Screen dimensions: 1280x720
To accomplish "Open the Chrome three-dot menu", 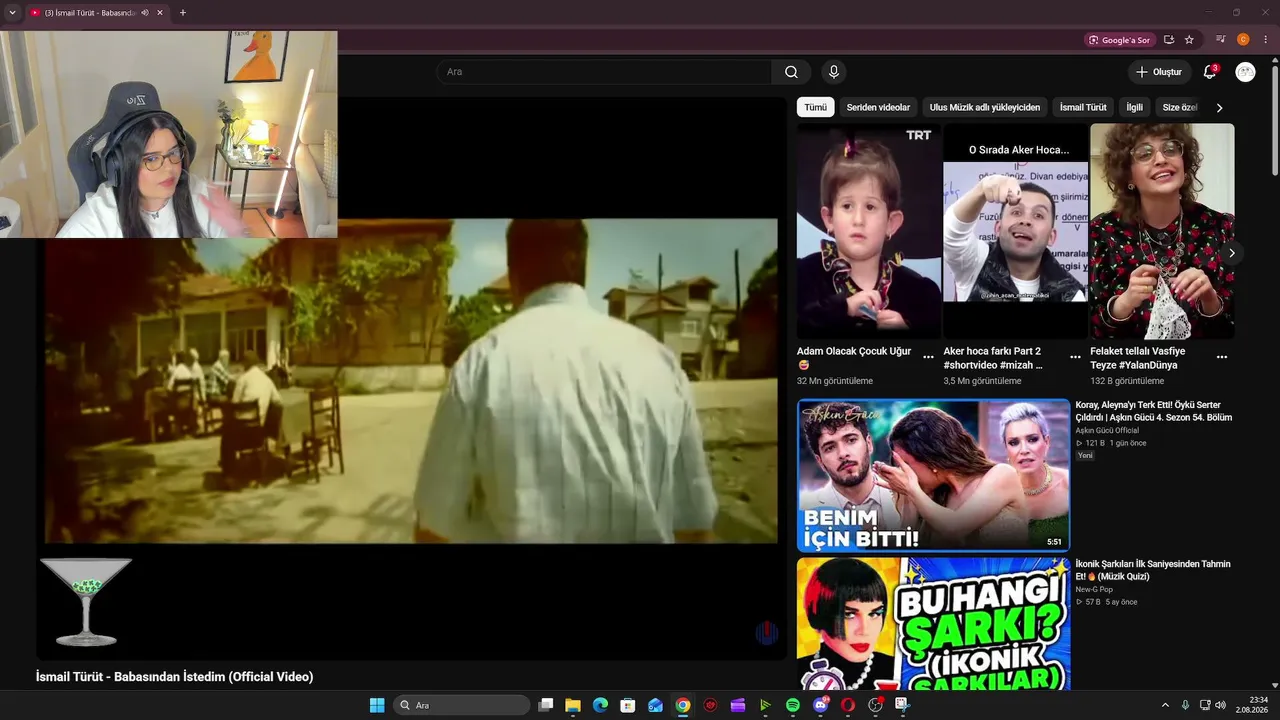I will pos(1265,40).
